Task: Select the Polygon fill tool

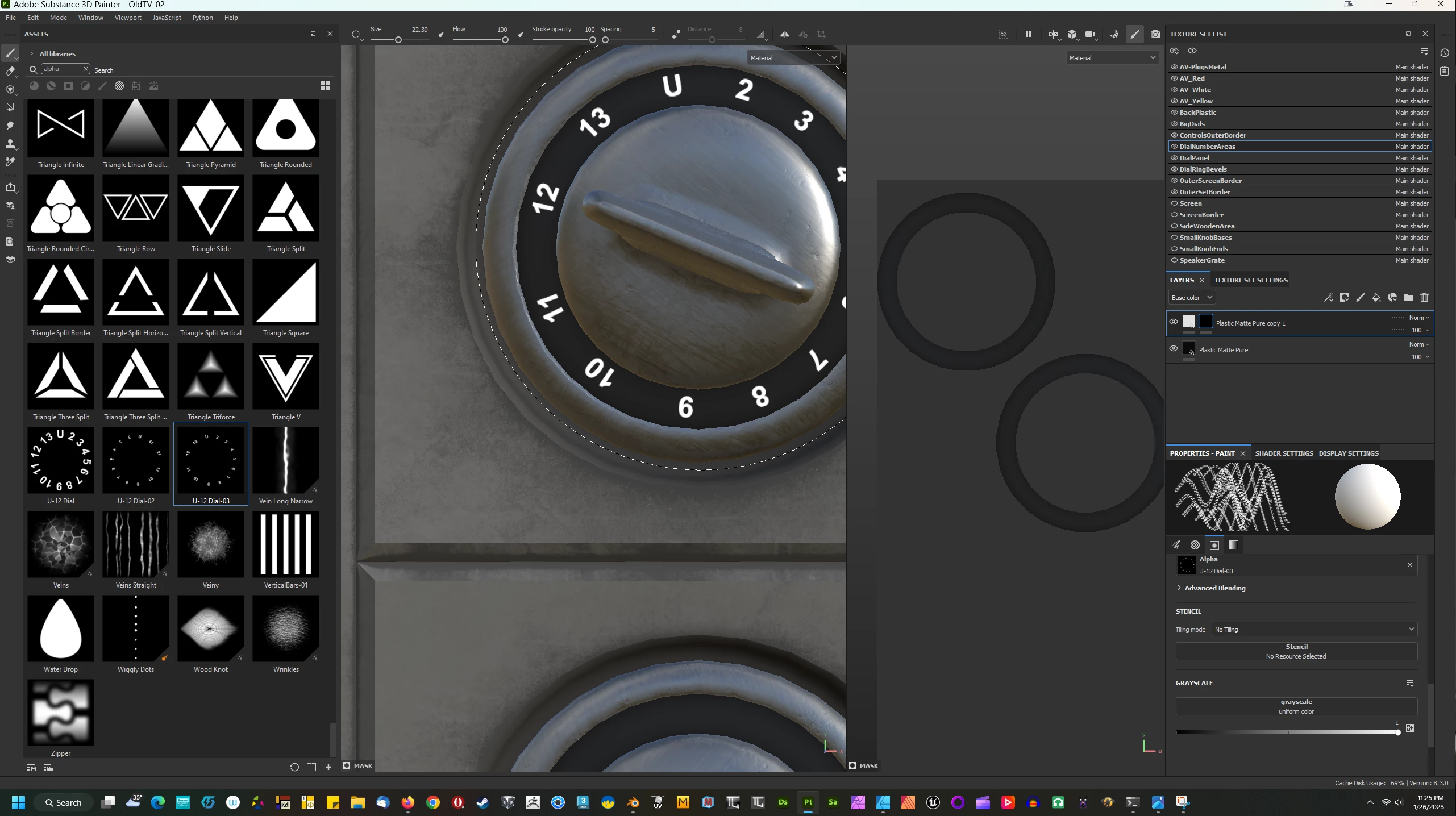Action: 10,107
